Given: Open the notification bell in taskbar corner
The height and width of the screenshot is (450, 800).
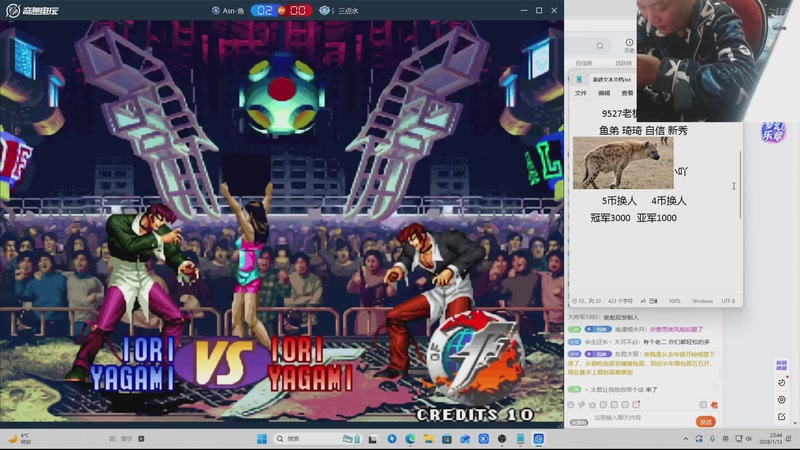Looking at the screenshot, I should pyautogui.click(x=789, y=439).
